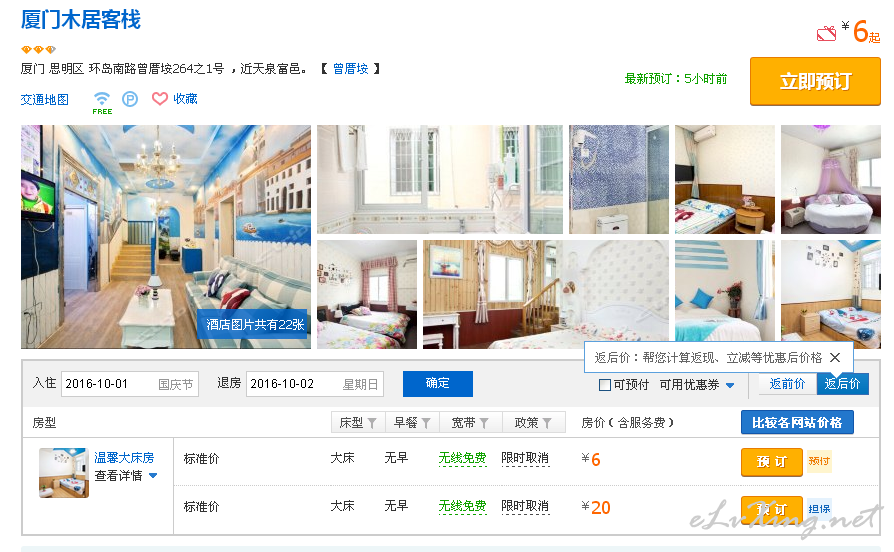This screenshot has height=552, width=894.
Task: Open the 早餐 filter dropdown
Action: pyautogui.click(x=412, y=423)
